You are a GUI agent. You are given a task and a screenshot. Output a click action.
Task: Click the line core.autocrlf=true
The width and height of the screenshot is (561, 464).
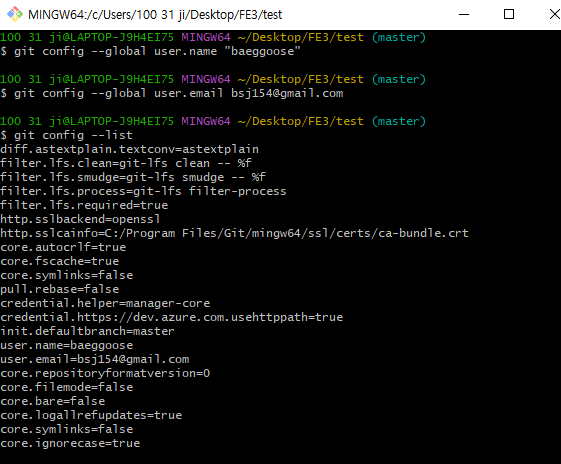click(63, 247)
